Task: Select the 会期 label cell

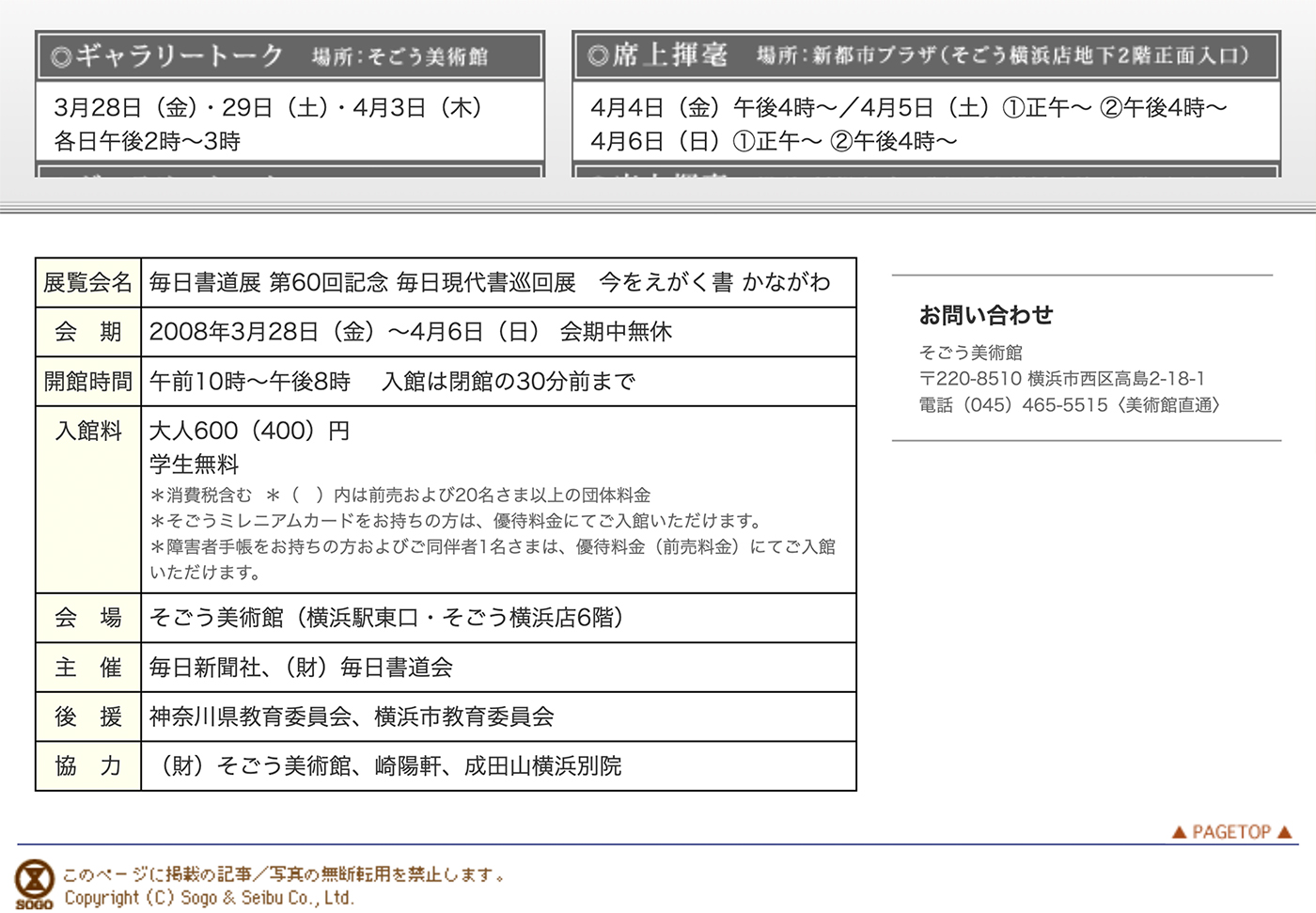Action: tap(88, 332)
